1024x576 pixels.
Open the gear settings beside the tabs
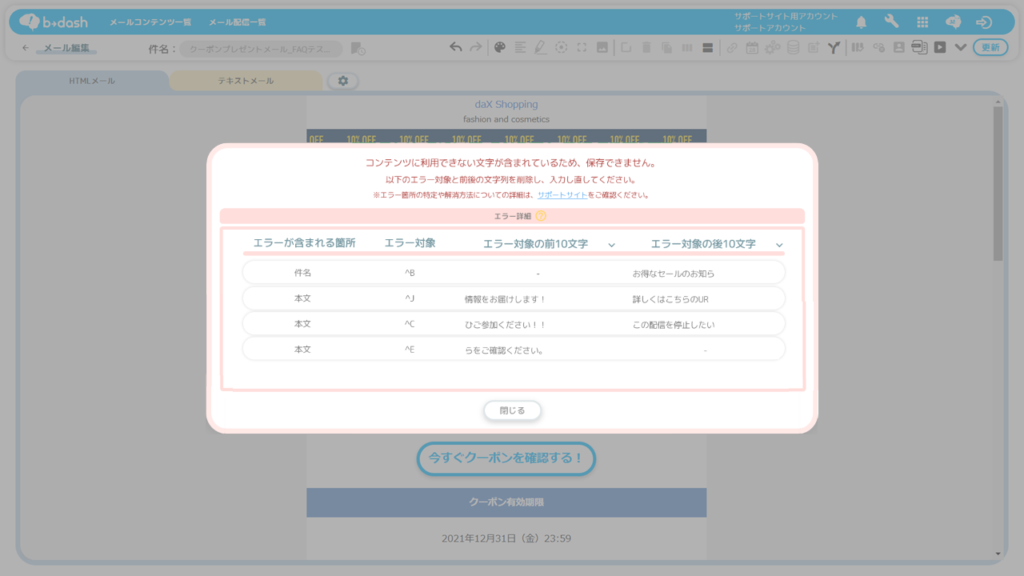343,81
